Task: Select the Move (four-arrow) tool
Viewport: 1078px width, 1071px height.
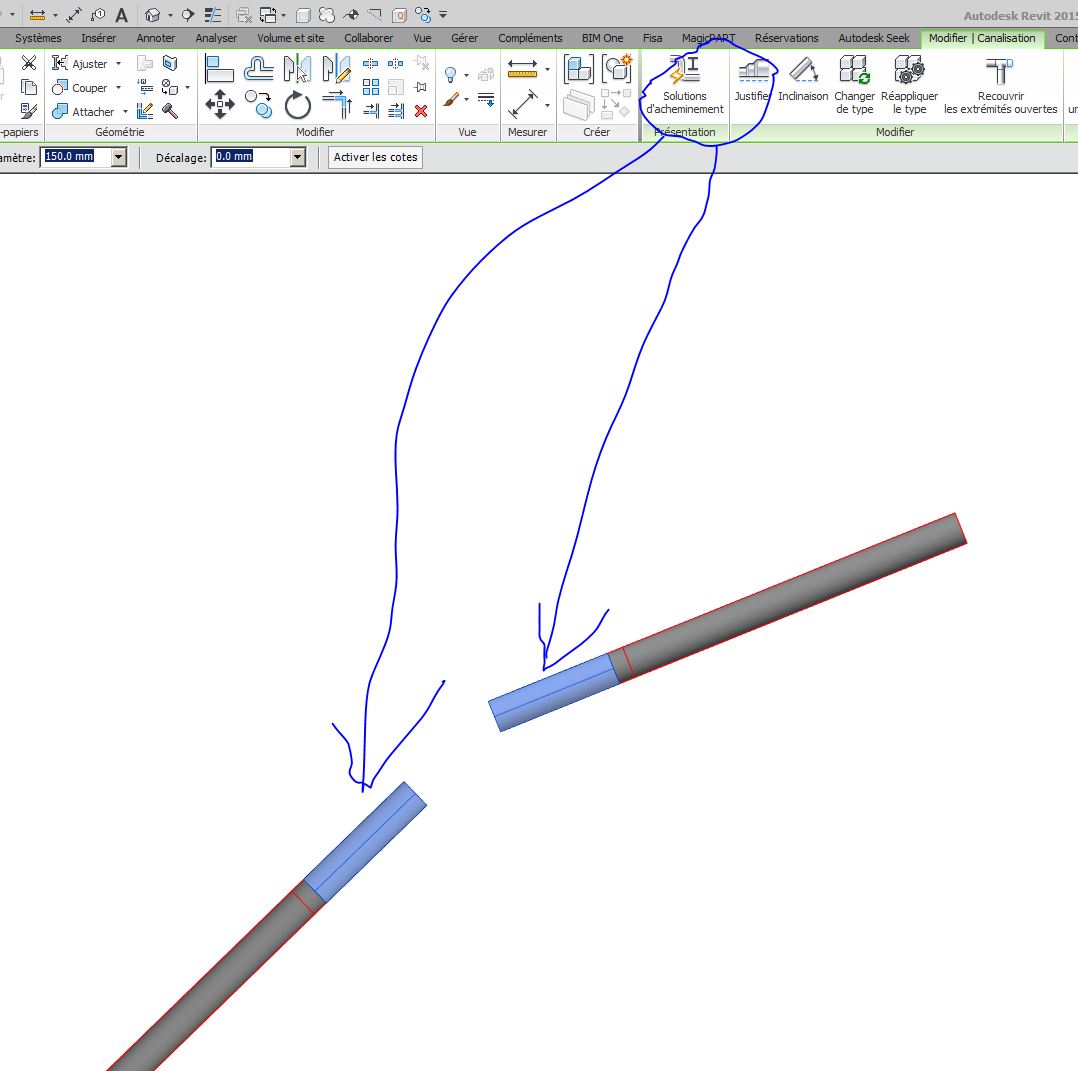Action: click(x=220, y=104)
